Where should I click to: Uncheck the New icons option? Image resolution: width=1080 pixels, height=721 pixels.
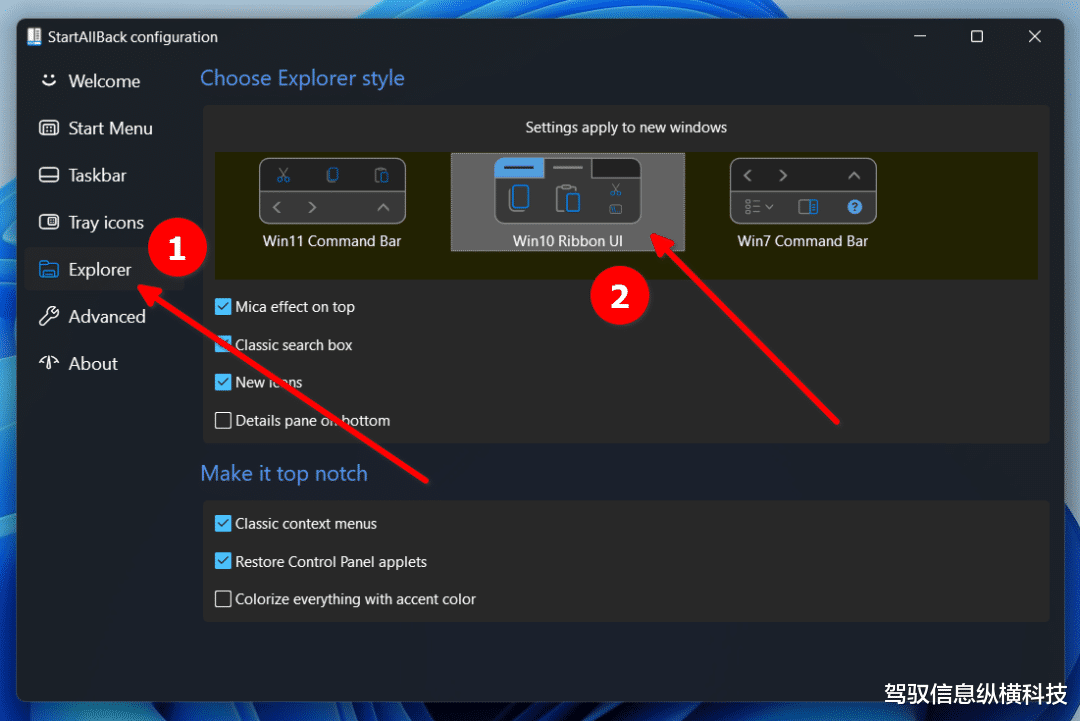pos(222,382)
